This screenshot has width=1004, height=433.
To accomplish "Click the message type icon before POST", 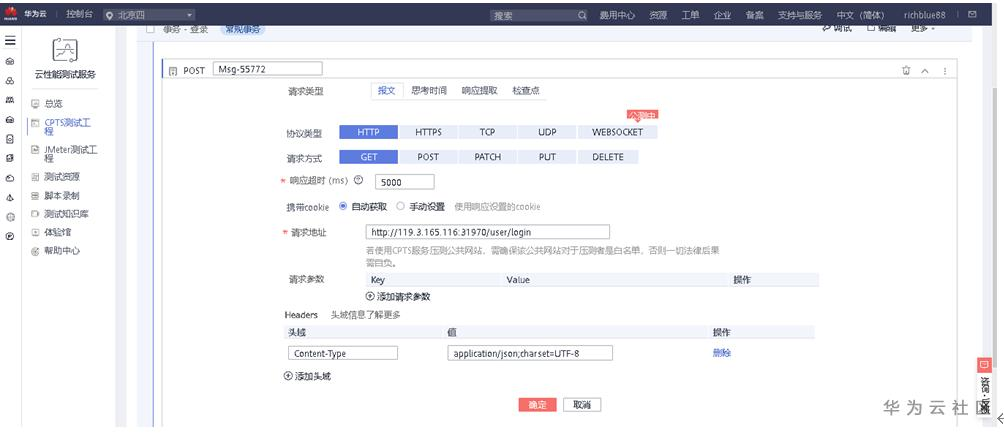I will click(172, 71).
